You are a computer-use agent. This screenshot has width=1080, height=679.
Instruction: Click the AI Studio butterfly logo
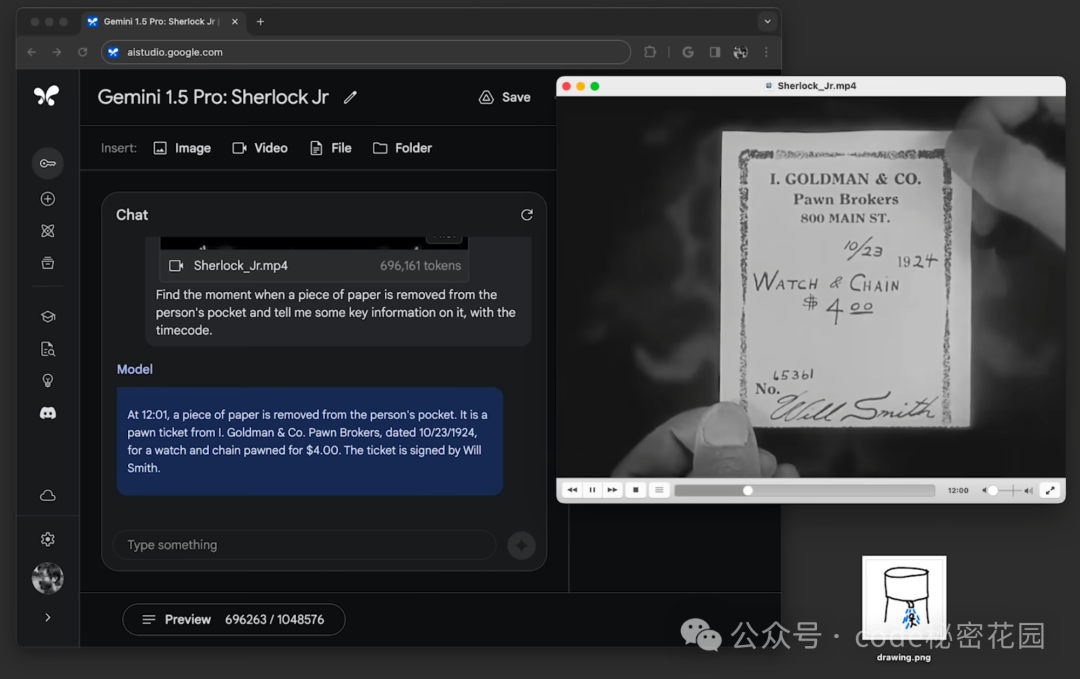coord(47,96)
